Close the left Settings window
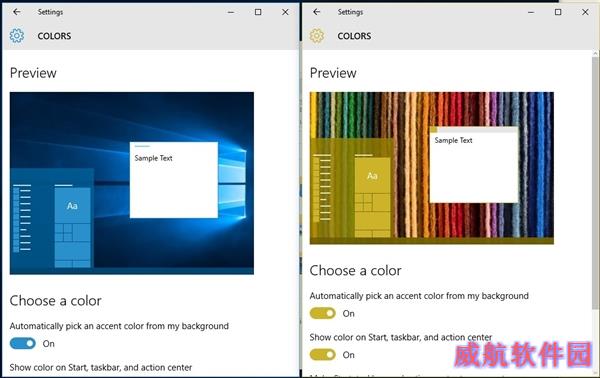 pyautogui.click(x=285, y=12)
